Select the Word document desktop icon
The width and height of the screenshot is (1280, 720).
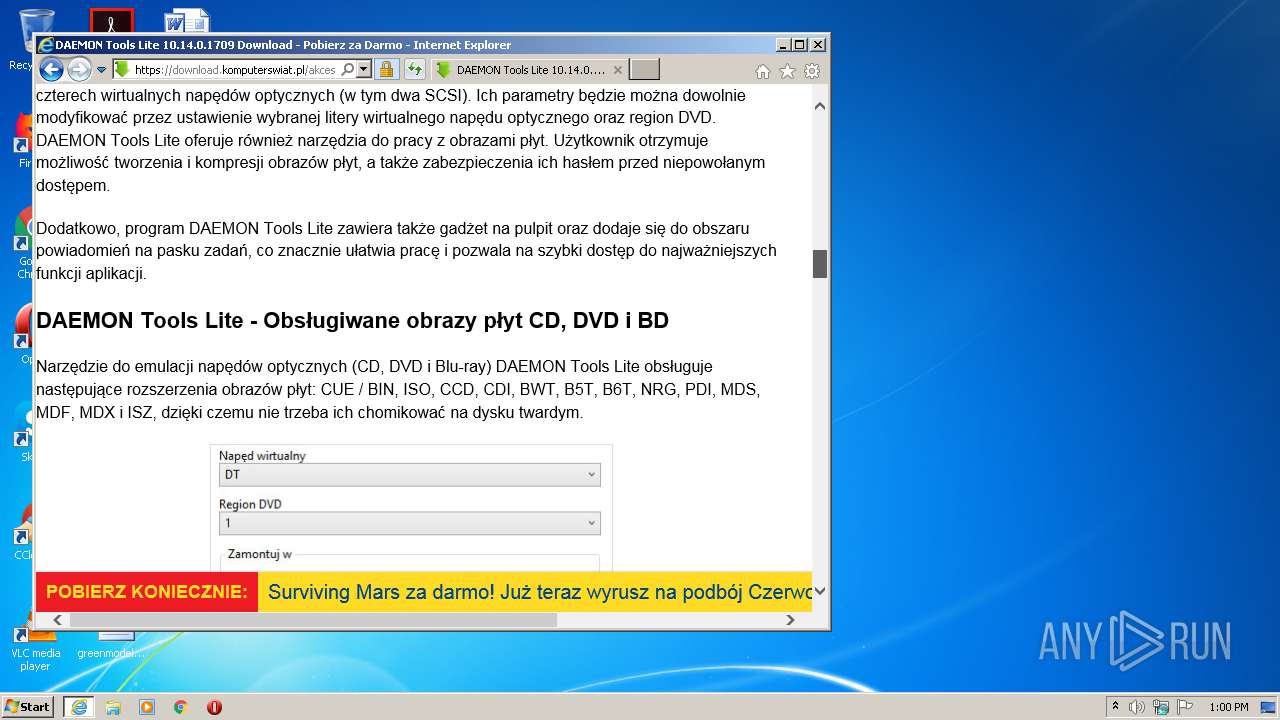pos(186,20)
